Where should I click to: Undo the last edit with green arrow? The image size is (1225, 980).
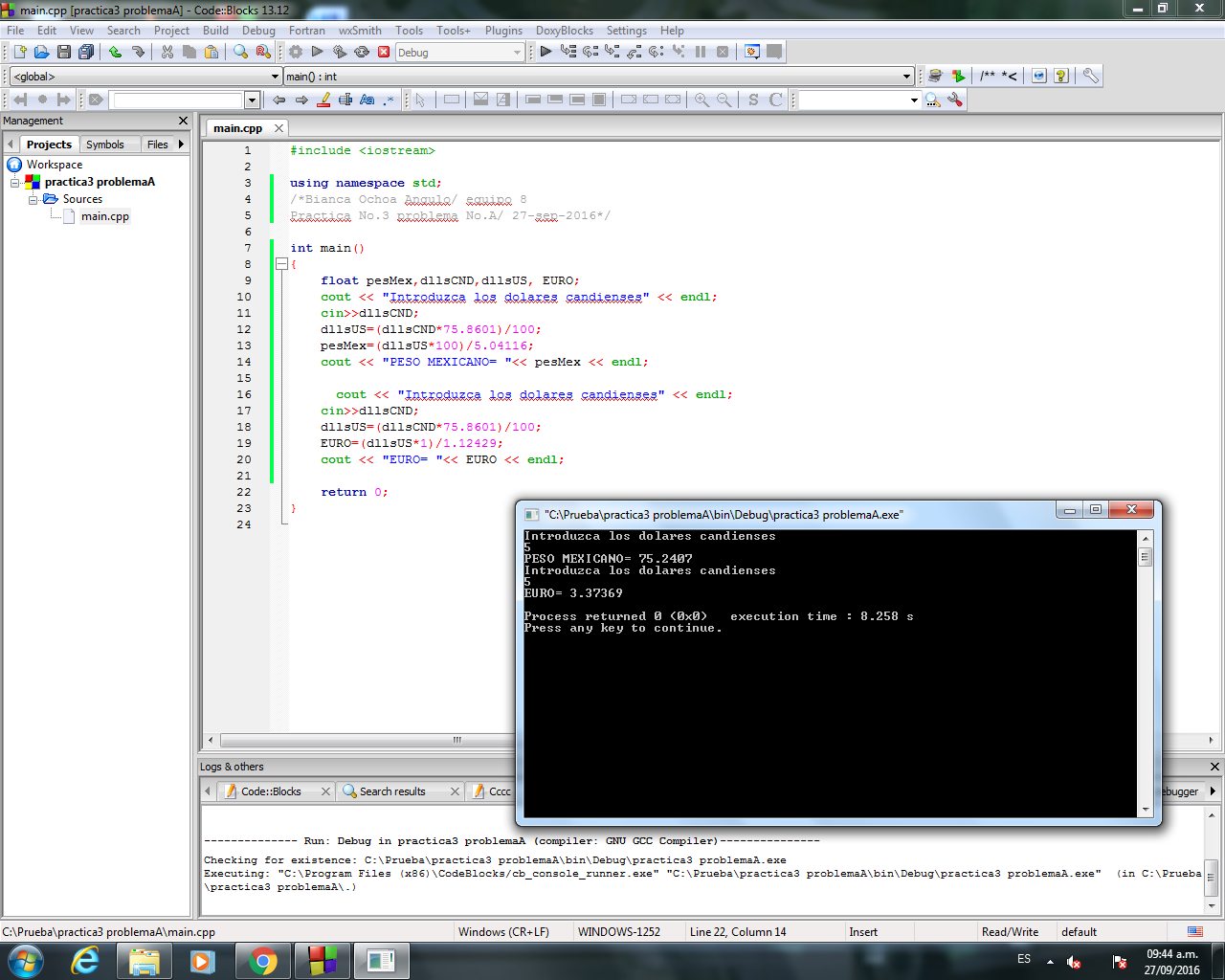click(x=115, y=52)
